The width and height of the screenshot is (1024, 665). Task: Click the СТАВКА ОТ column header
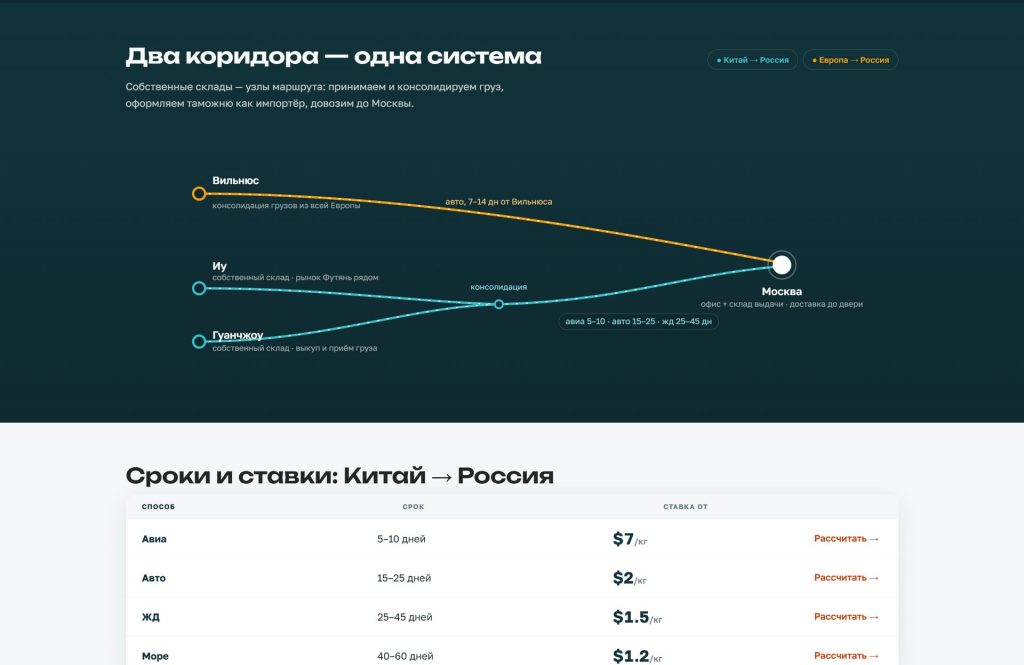685,507
